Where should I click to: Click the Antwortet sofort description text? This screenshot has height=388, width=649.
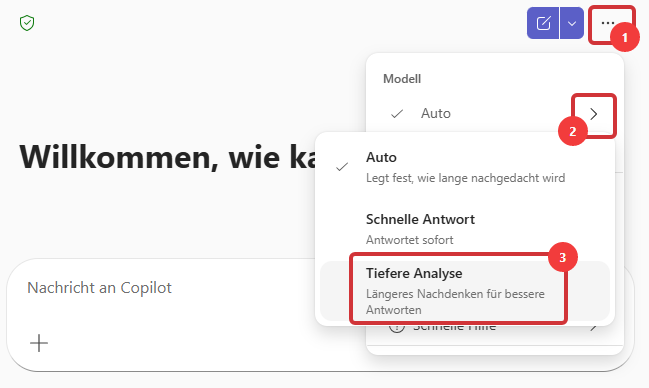(x=409, y=240)
